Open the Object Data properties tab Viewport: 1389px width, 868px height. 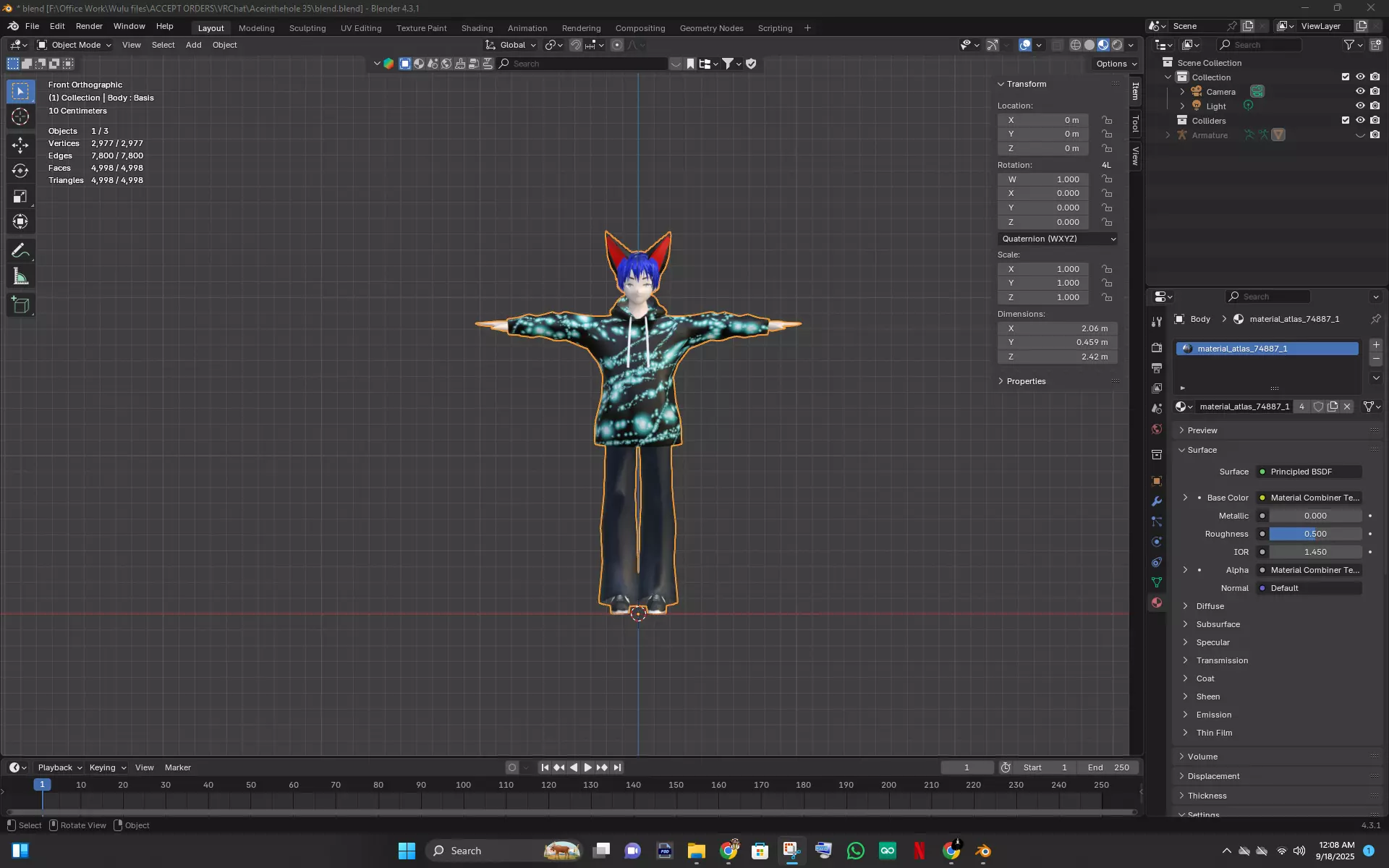click(1157, 582)
